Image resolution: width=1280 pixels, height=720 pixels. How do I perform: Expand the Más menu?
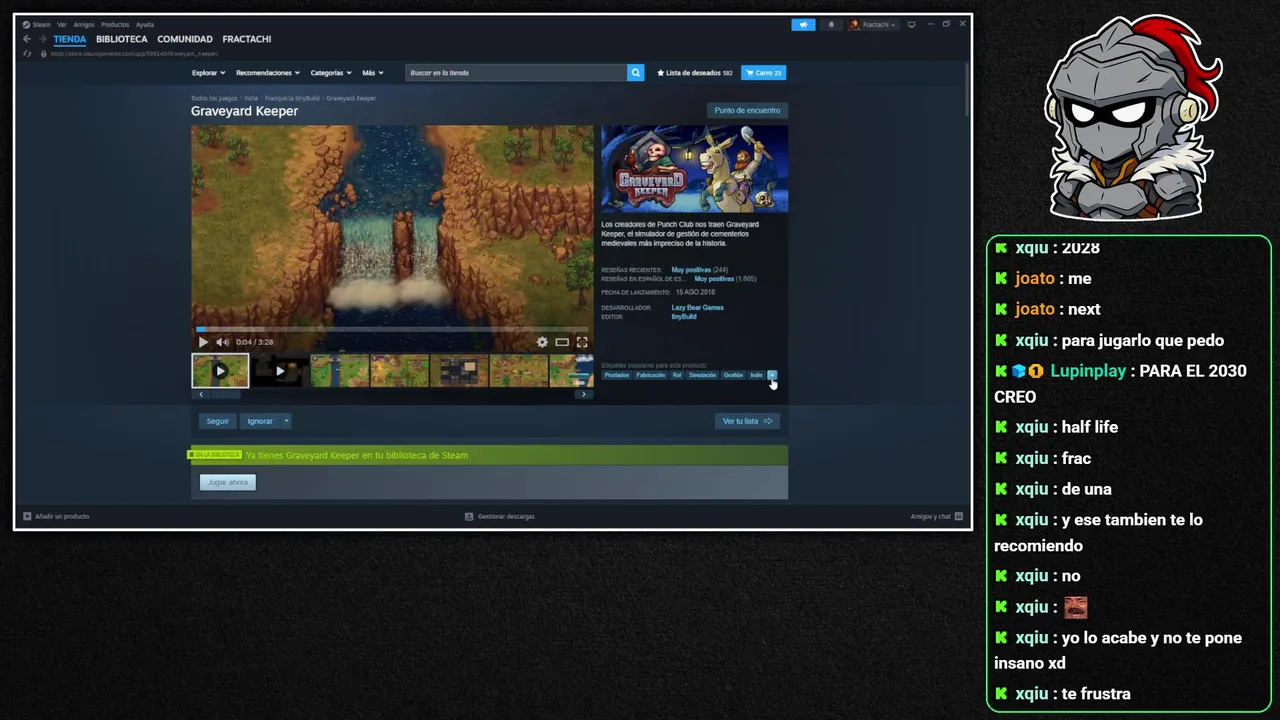tap(373, 73)
